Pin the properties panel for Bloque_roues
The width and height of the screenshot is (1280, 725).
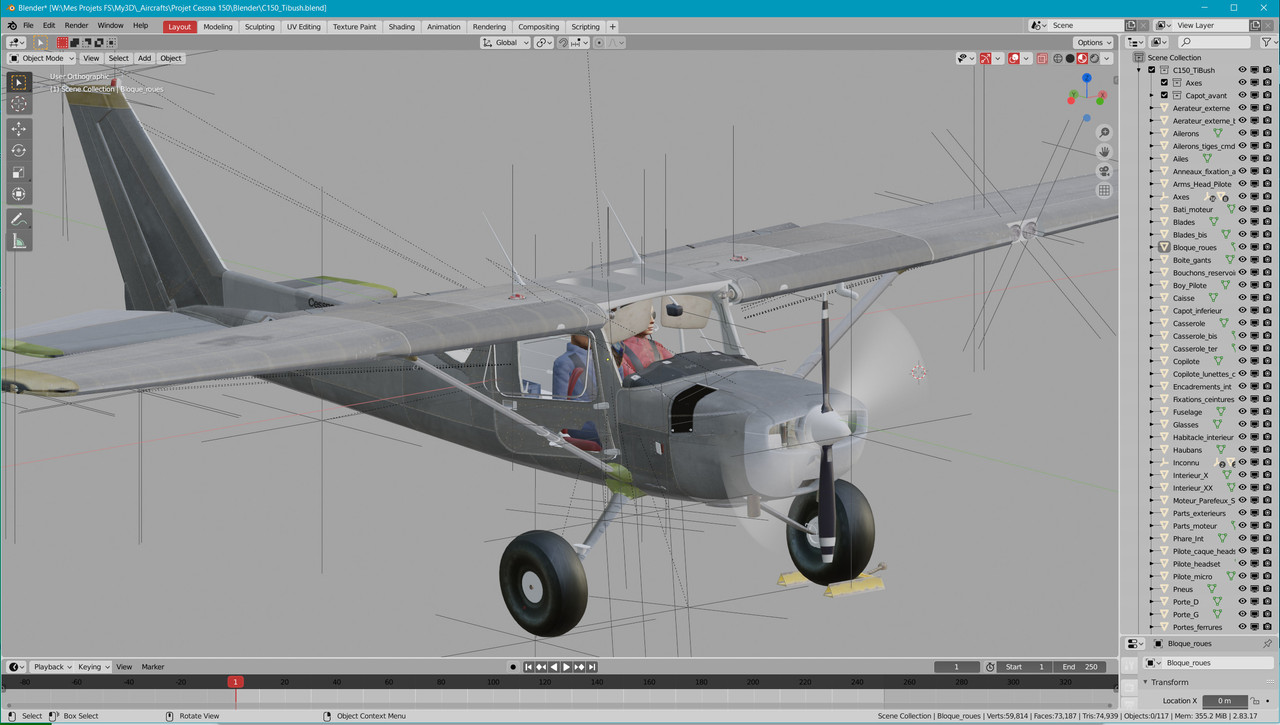click(x=1267, y=643)
